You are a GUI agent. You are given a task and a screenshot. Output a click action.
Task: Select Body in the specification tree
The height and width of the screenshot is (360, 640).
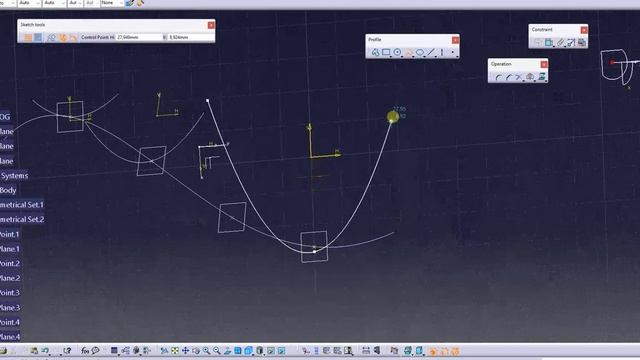[x=8, y=190]
